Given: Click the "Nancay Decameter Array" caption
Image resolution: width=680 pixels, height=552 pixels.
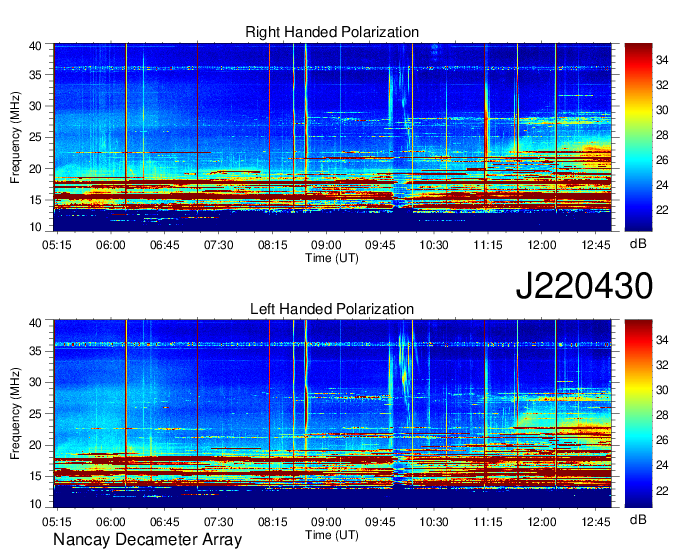Looking at the screenshot, I should tap(147, 540).
